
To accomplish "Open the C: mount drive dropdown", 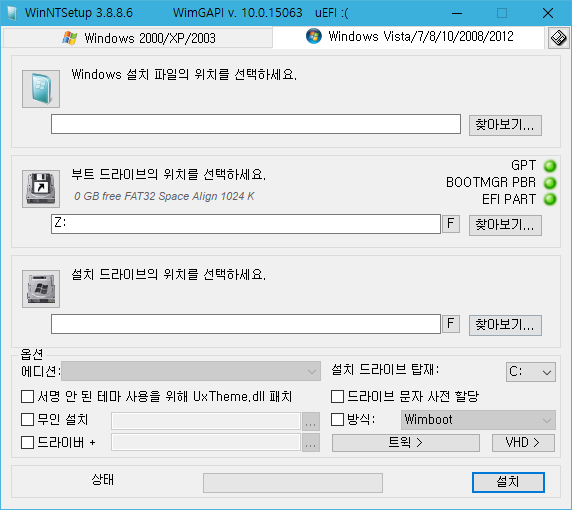I will 531,372.
